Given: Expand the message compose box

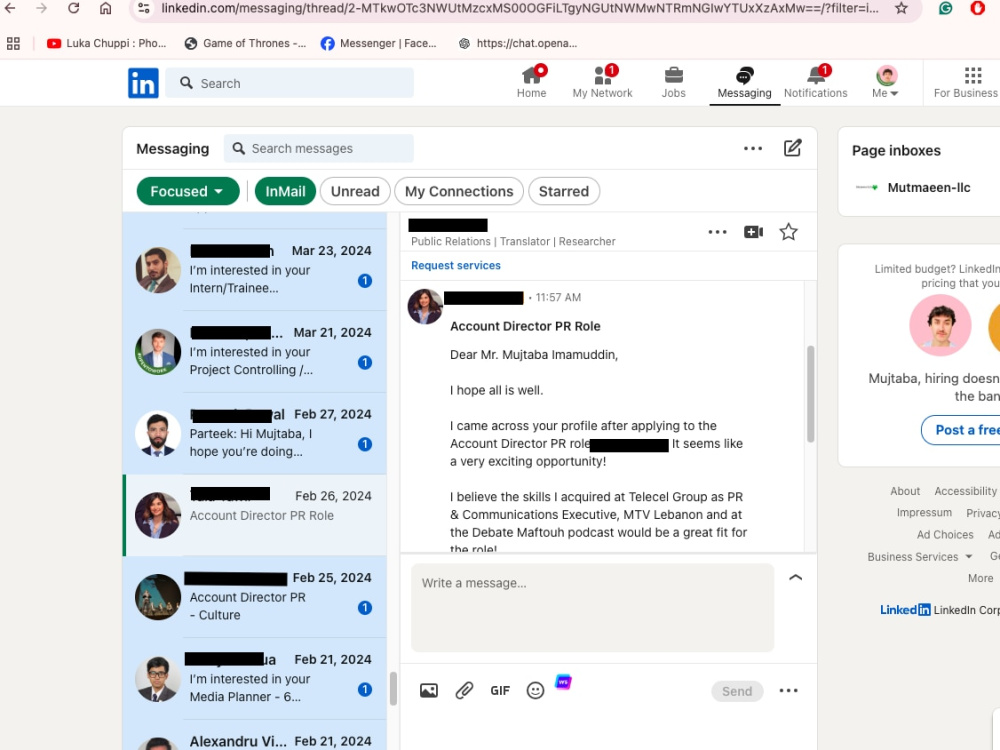Looking at the screenshot, I should pyautogui.click(x=795, y=578).
